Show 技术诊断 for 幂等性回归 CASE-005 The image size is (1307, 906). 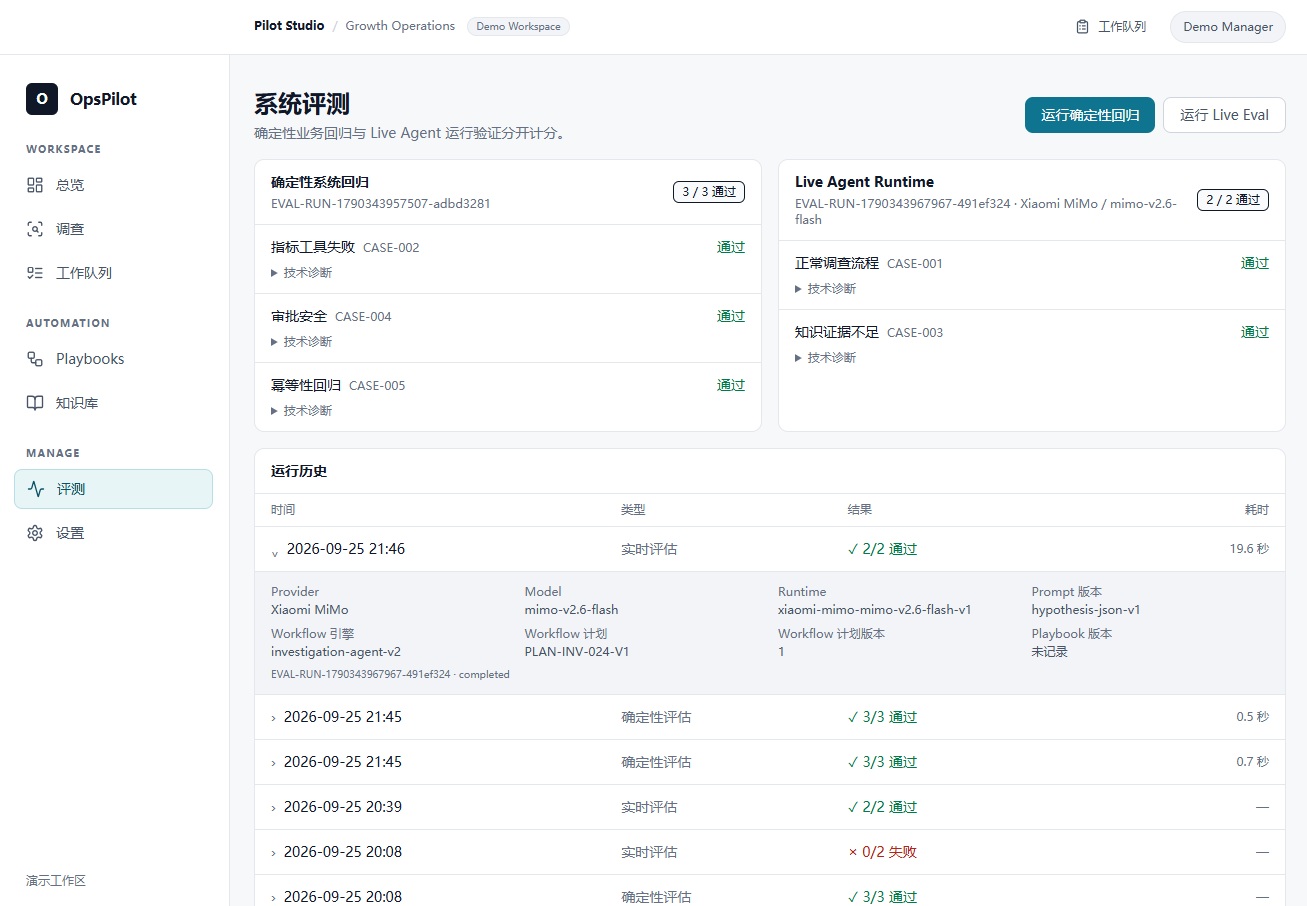pos(302,411)
